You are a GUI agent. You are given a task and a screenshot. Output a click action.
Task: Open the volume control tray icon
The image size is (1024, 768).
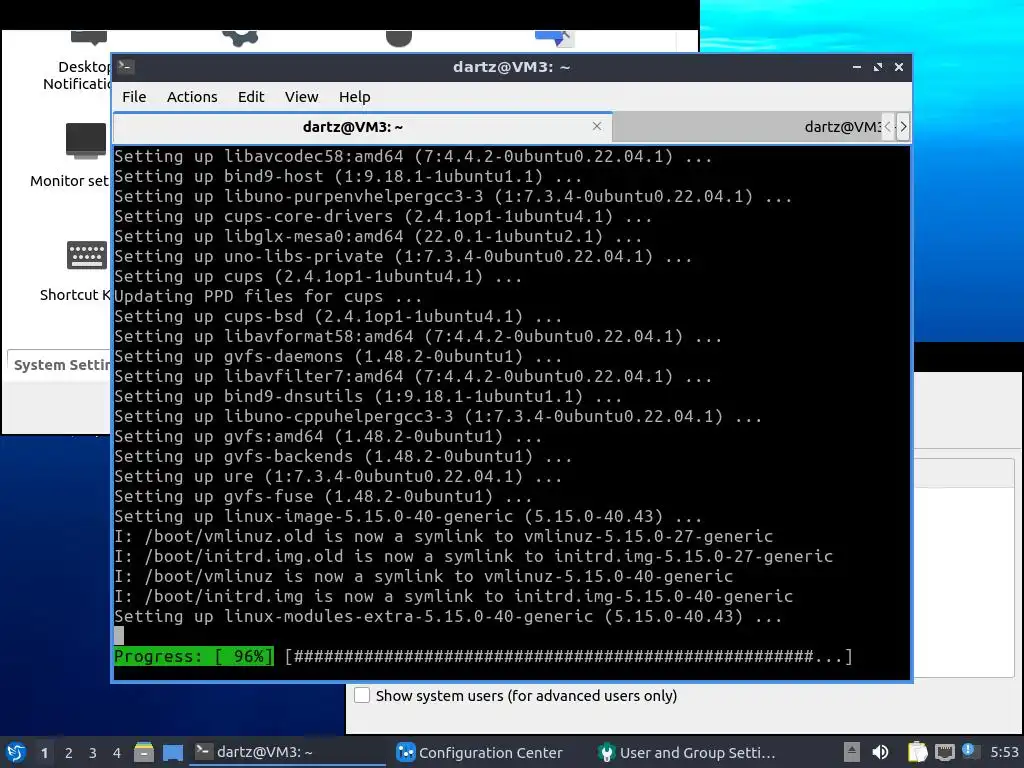point(880,752)
